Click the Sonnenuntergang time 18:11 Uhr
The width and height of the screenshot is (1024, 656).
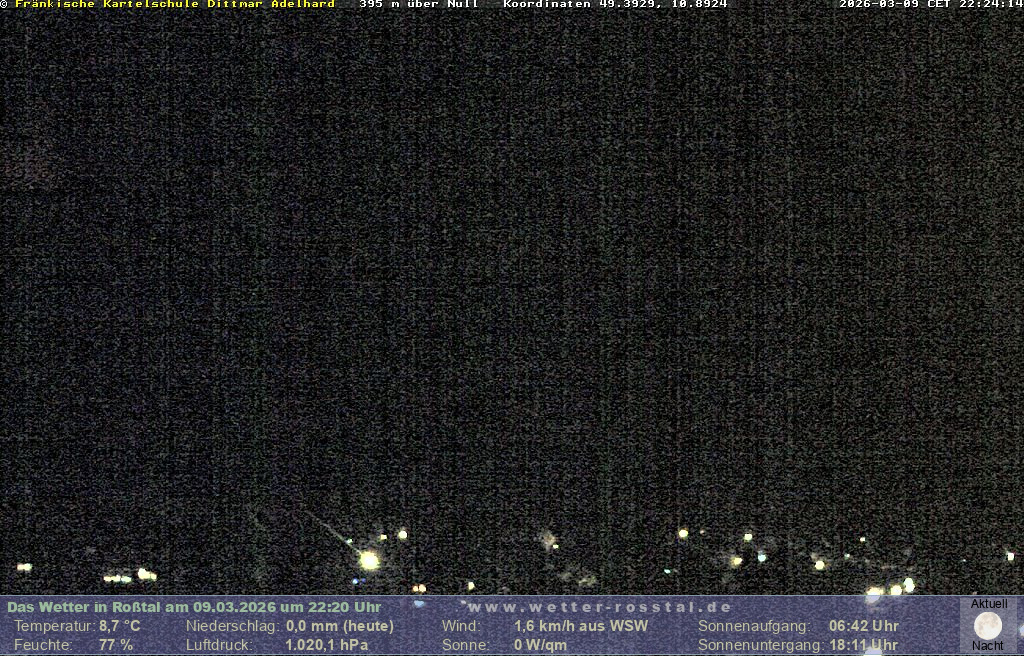coord(863,645)
